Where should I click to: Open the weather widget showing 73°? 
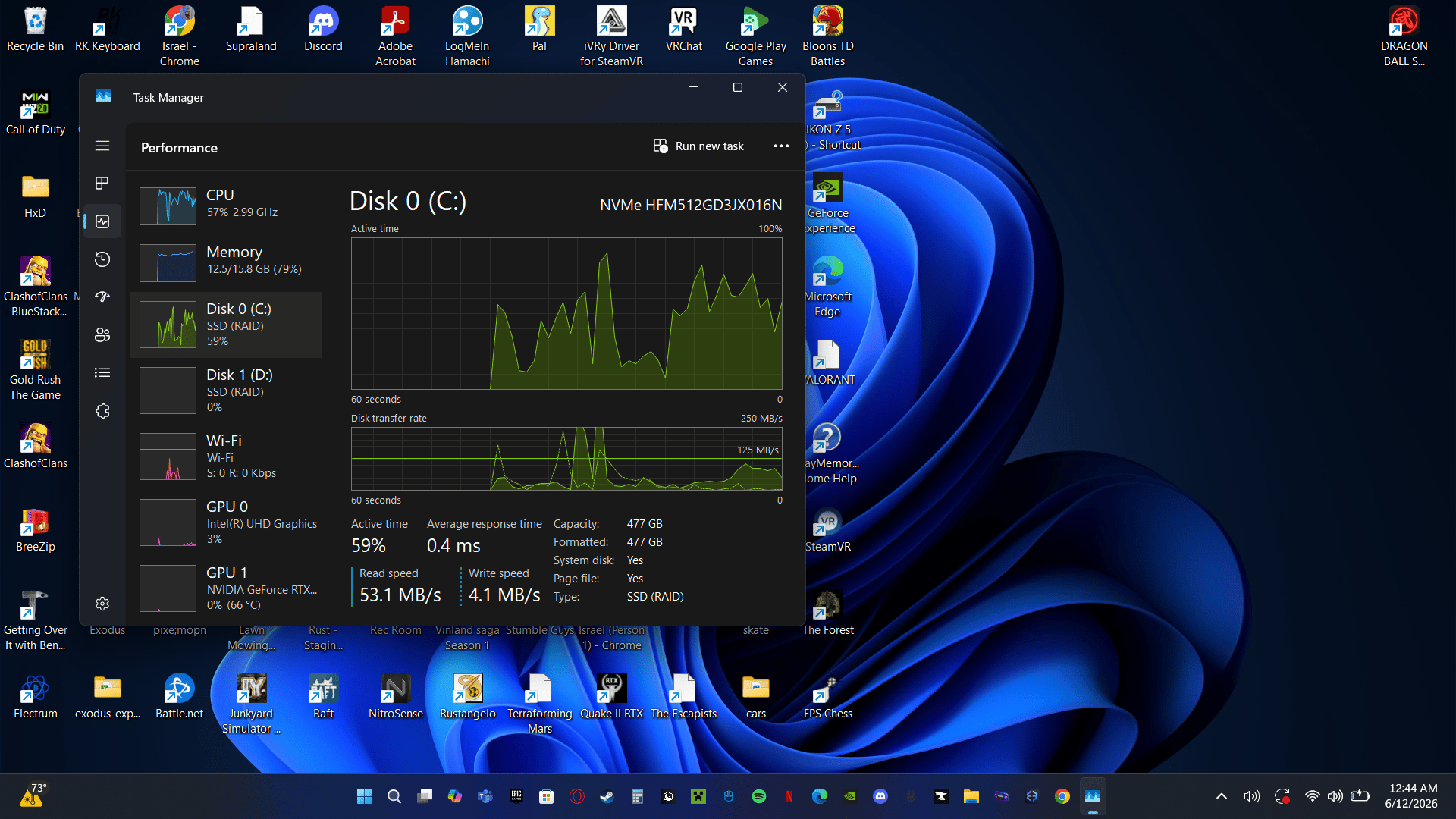[33, 795]
